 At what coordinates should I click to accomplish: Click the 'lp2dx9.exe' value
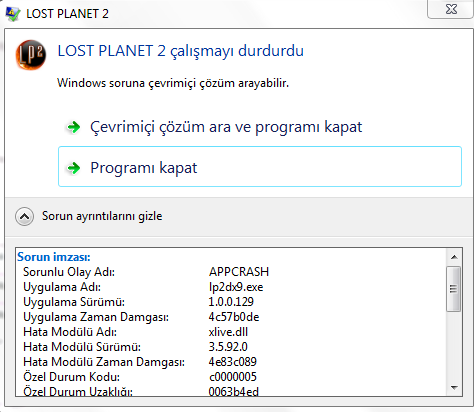[236, 287]
